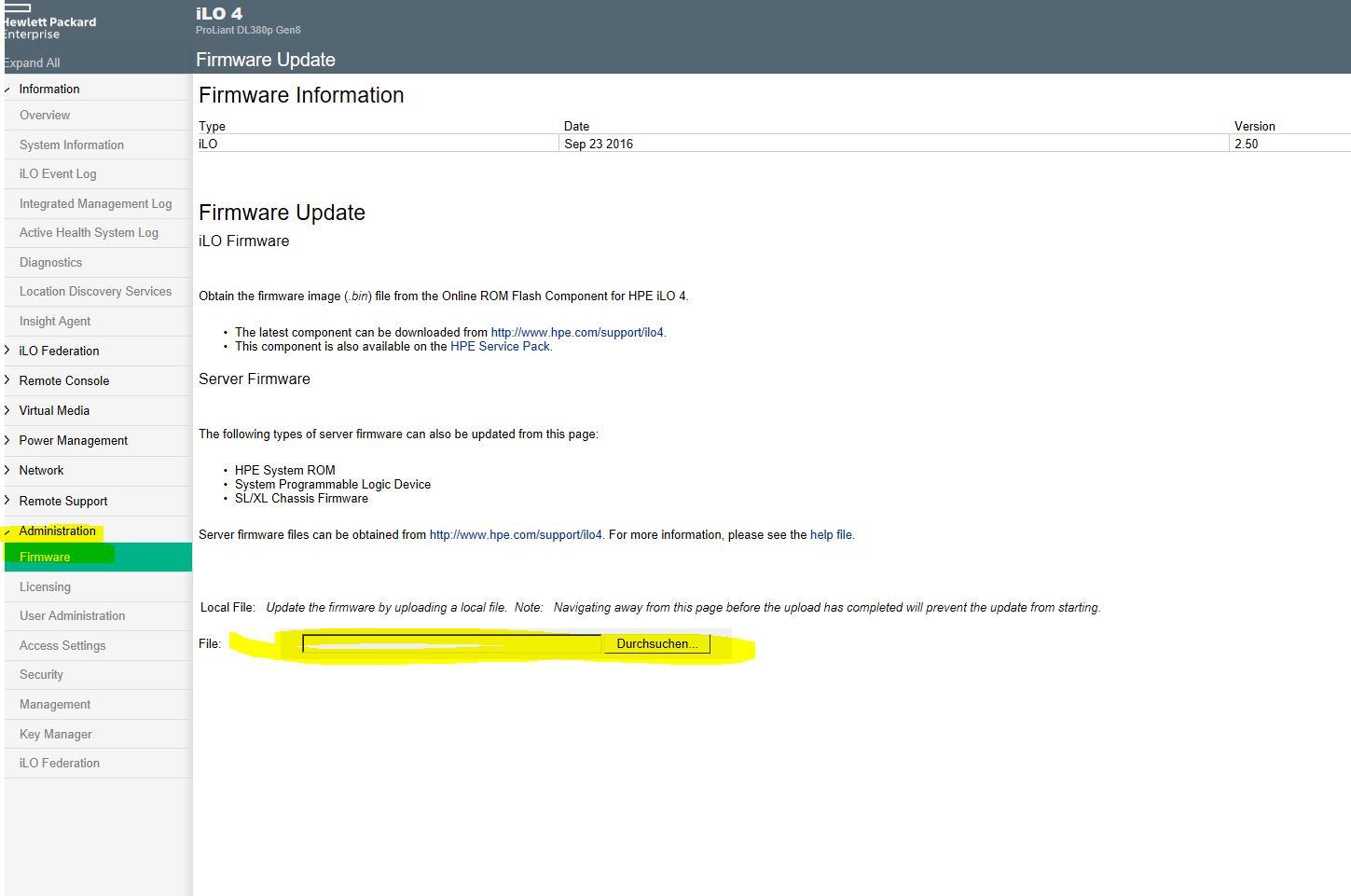The height and width of the screenshot is (896, 1351).
Task: Click SL/XL Chassis Firmware entry
Action: pos(301,498)
